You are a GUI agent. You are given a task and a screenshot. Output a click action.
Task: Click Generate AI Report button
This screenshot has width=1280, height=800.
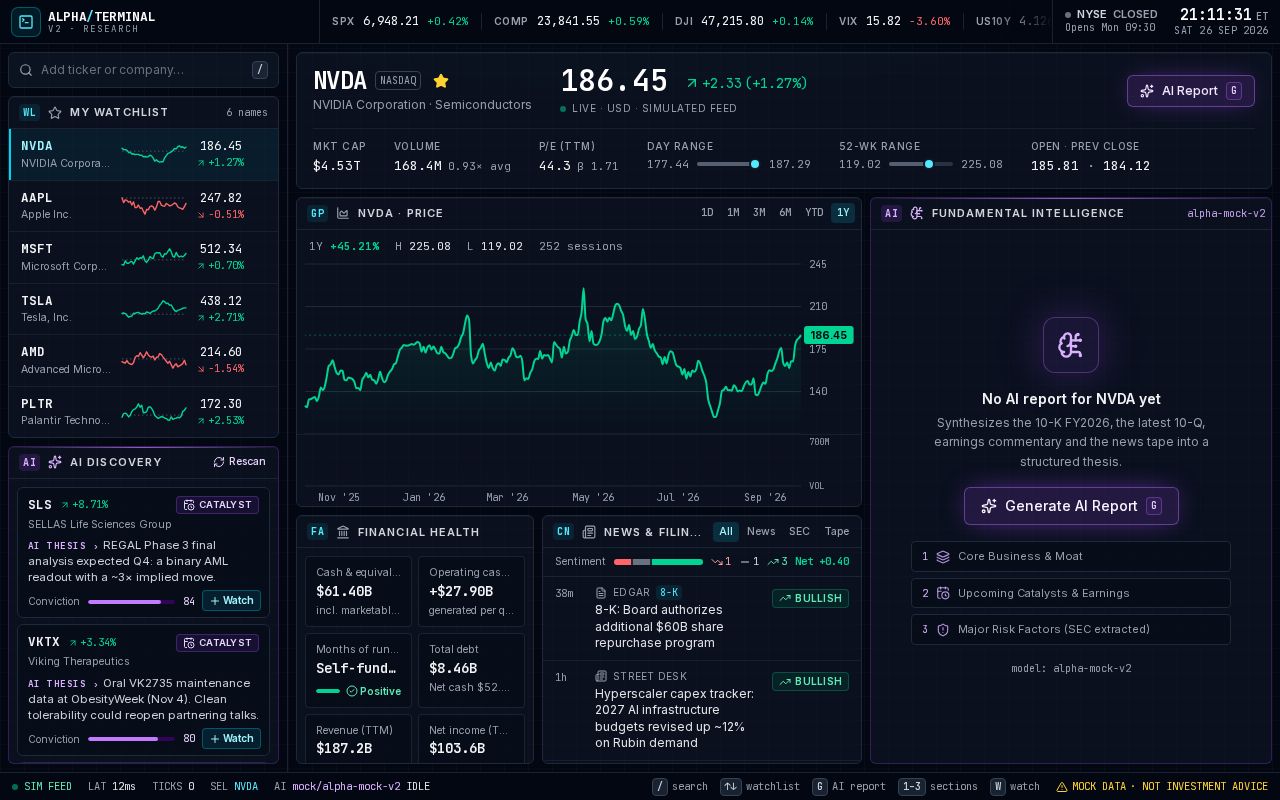[x=1071, y=506]
